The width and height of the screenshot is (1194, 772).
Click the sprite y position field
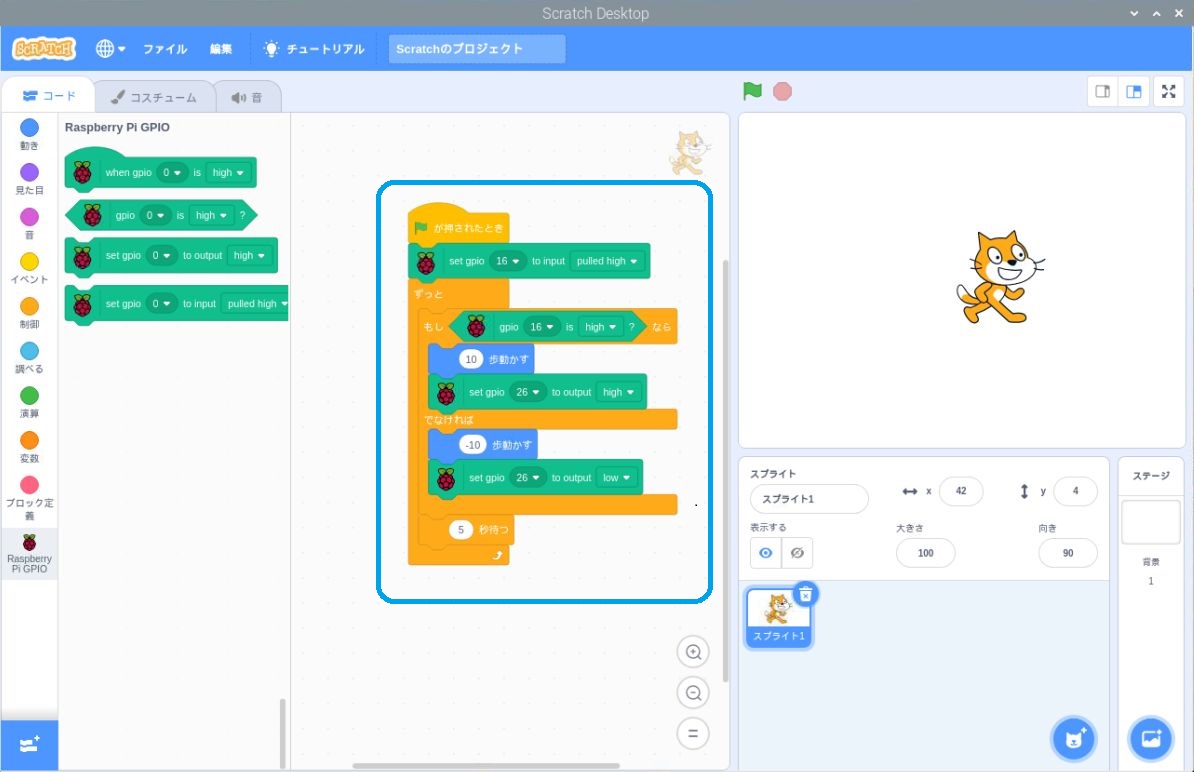coord(1075,491)
